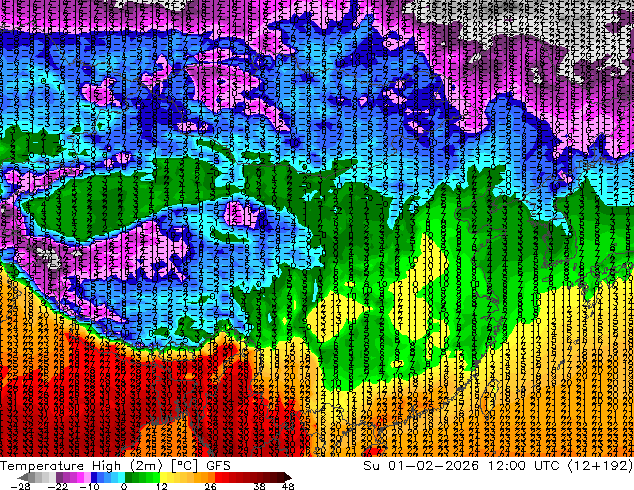This screenshot has width=634, height=490.
Task: Click the gray left arrow end of the colorbar
Action: tap(23, 477)
